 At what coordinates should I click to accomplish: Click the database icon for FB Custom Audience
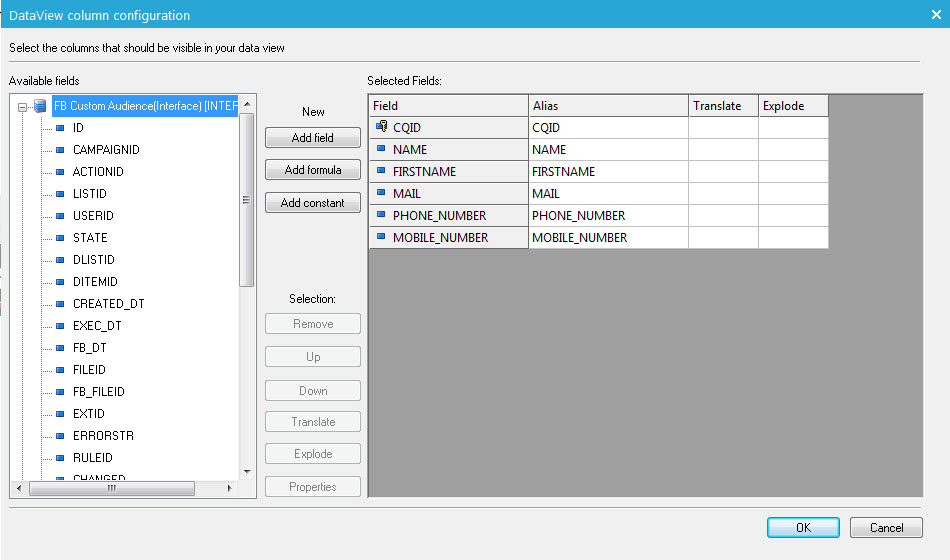[40, 106]
